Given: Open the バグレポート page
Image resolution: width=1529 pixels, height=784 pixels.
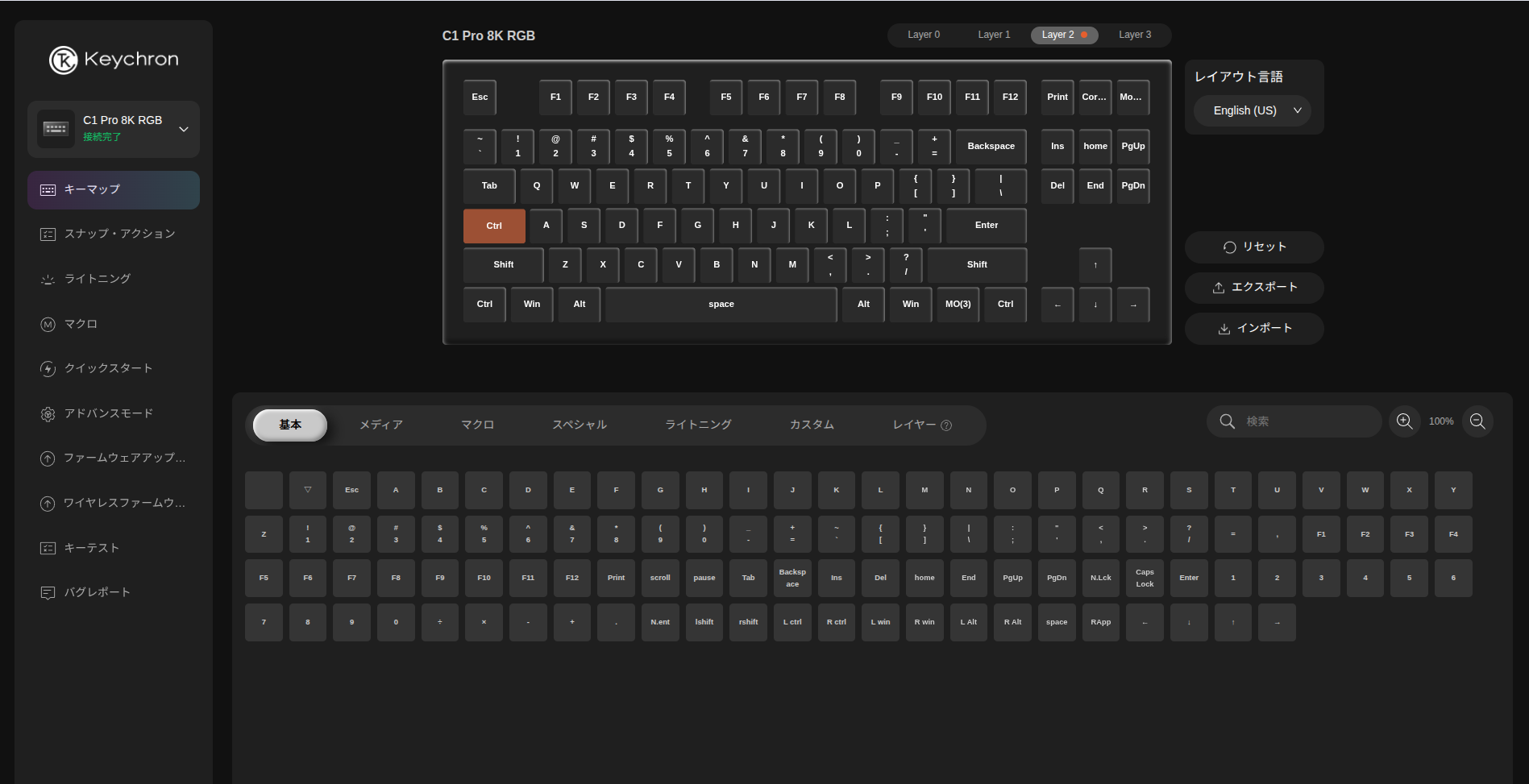Looking at the screenshot, I should tap(97, 592).
